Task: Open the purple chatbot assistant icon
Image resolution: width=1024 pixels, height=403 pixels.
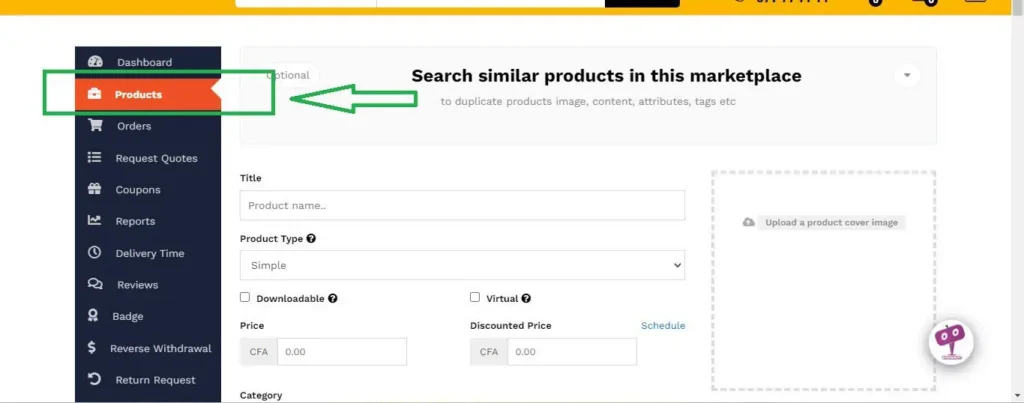Action: (x=949, y=342)
